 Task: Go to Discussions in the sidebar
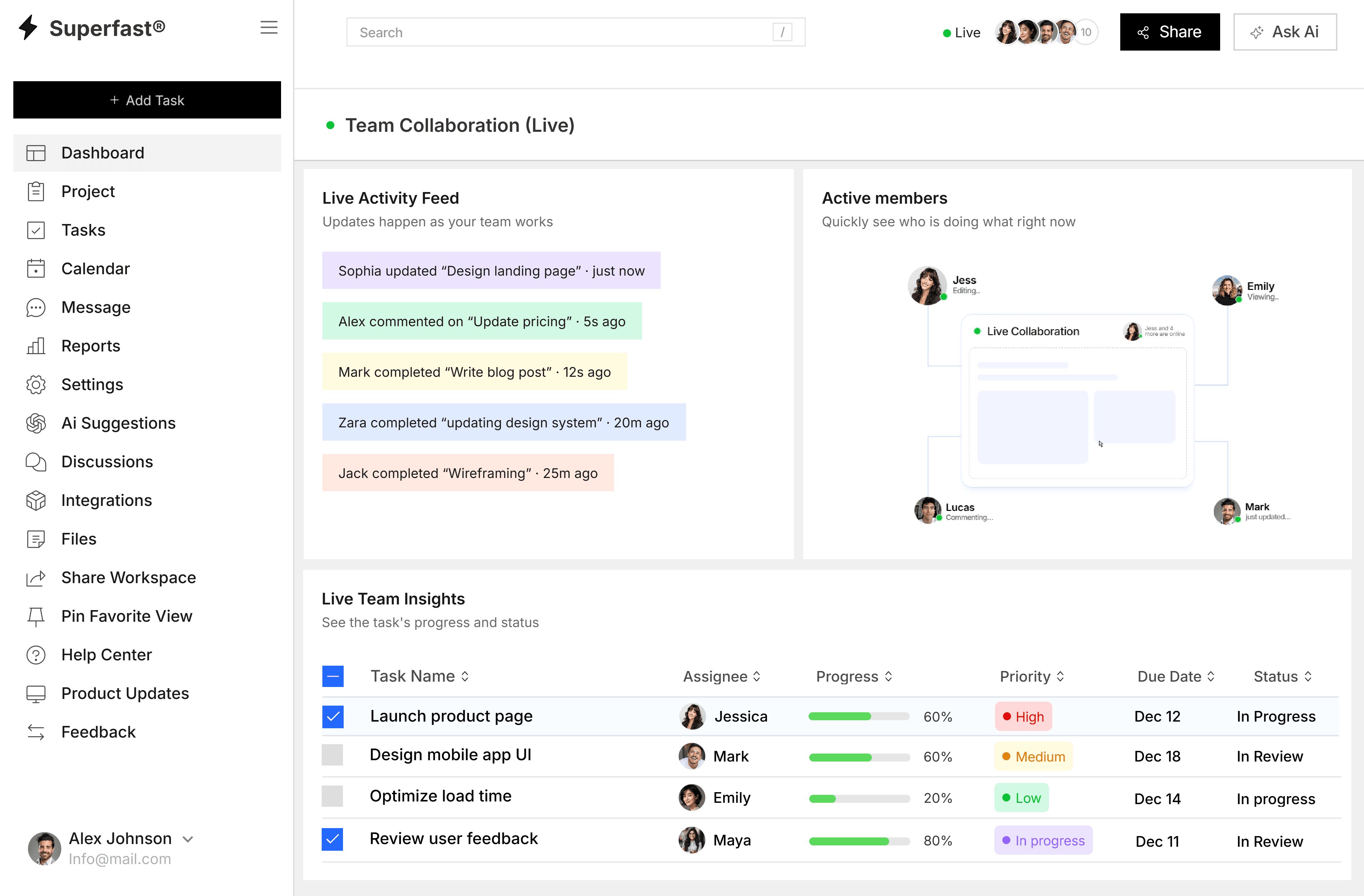tap(107, 462)
